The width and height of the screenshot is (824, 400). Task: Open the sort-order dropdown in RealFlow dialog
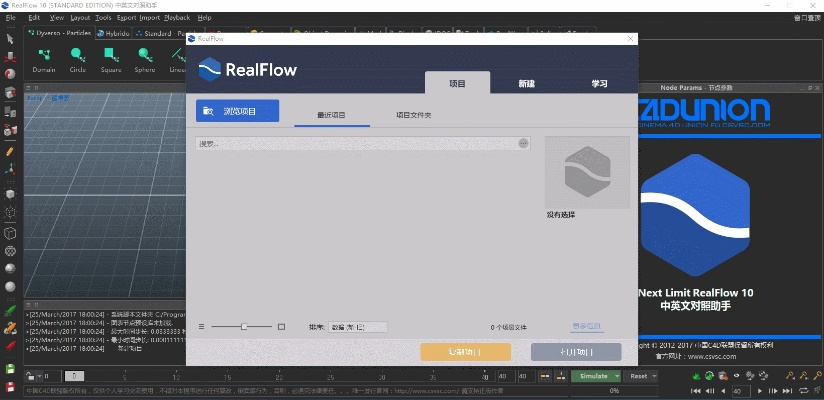[357, 327]
